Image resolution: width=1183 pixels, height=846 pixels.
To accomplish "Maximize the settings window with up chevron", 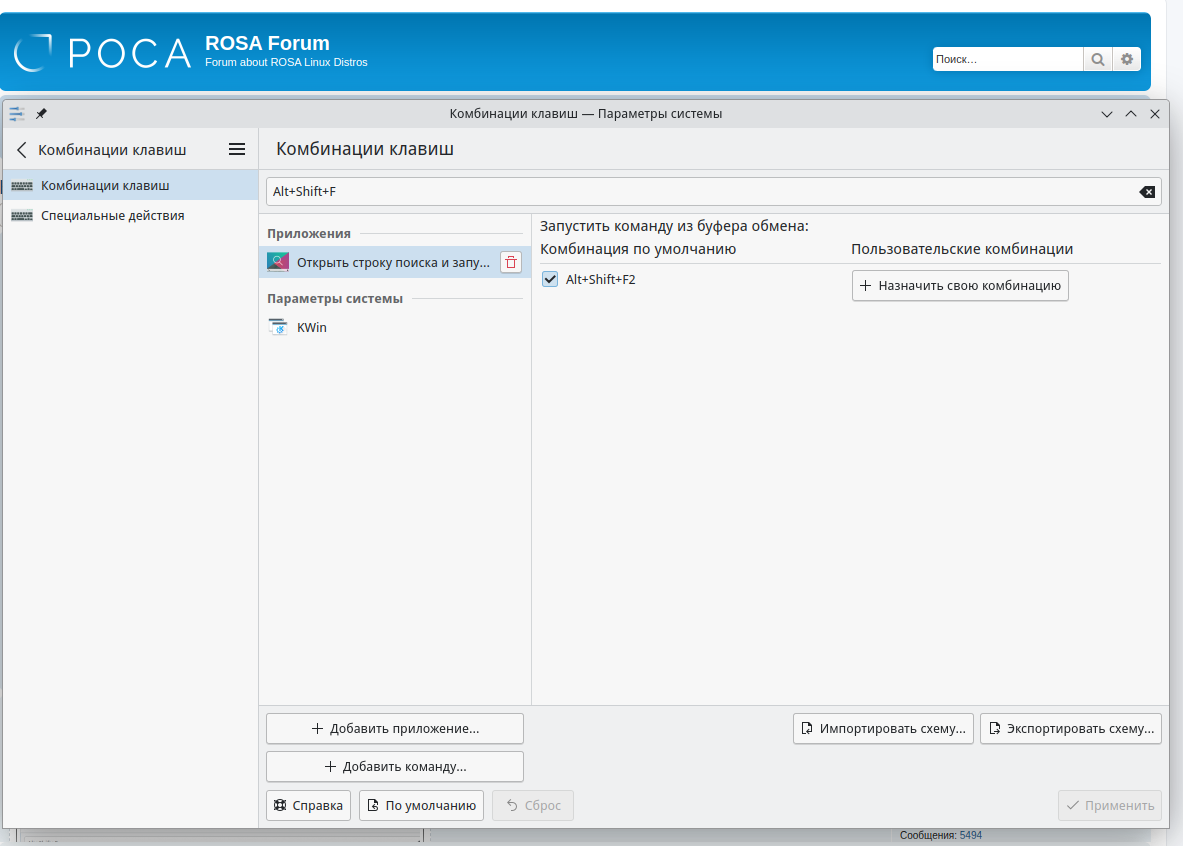I will point(1131,114).
